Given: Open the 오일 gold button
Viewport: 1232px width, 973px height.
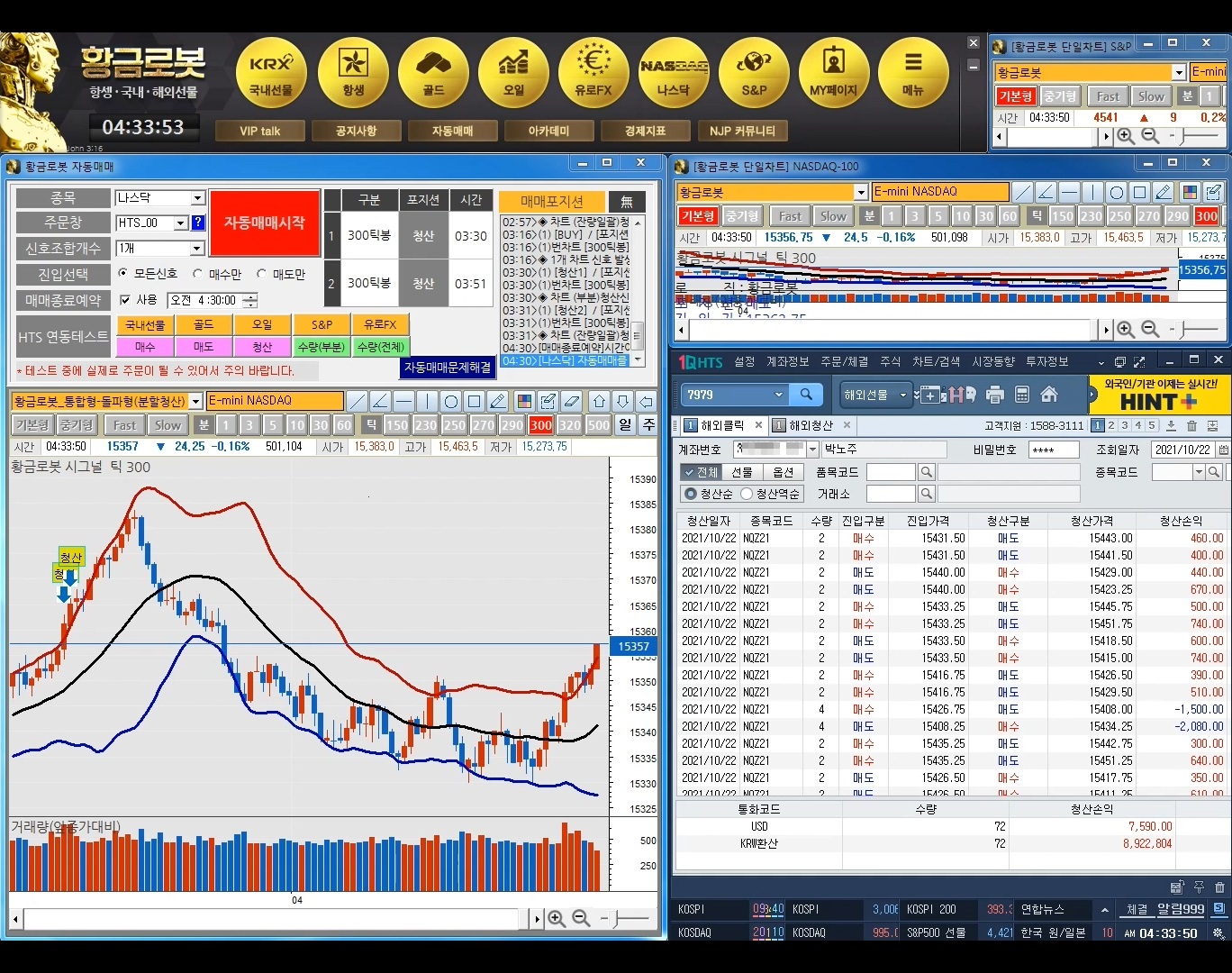Looking at the screenshot, I should (513, 73).
